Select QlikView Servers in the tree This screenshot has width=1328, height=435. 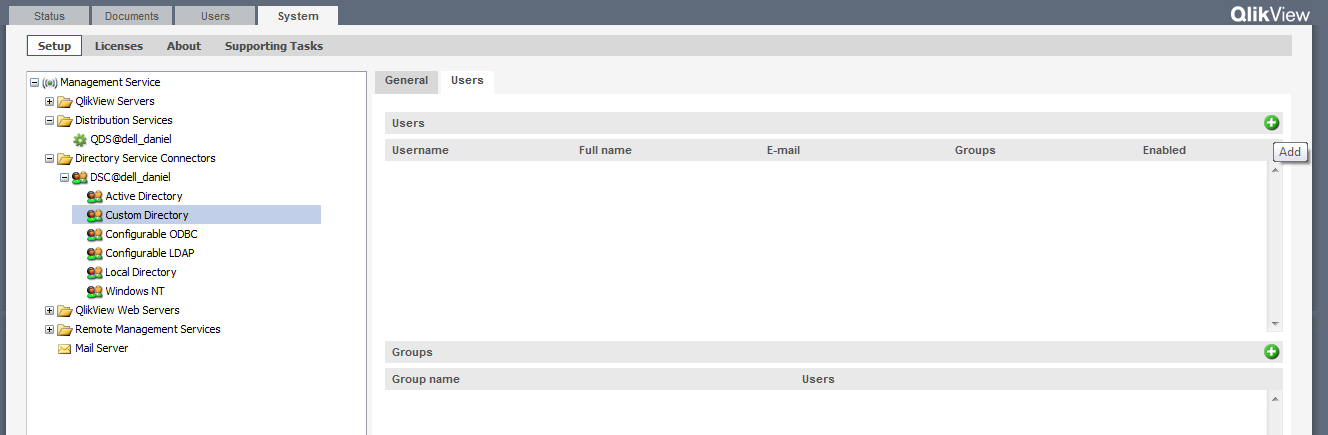115,101
